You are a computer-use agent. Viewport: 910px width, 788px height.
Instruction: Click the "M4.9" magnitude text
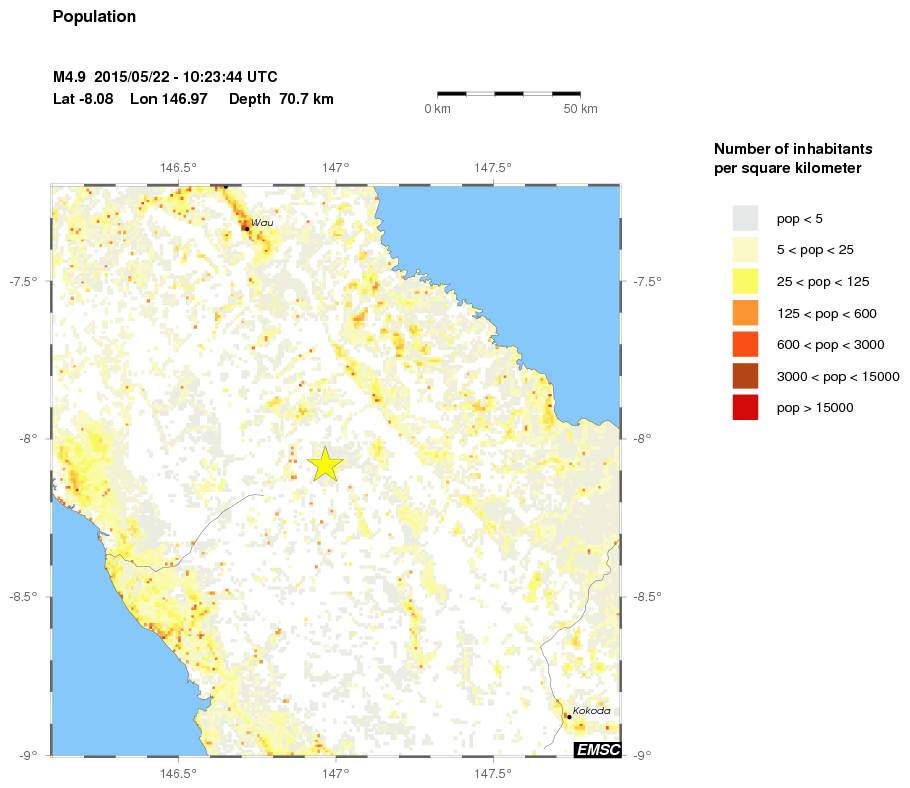[70, 77]
